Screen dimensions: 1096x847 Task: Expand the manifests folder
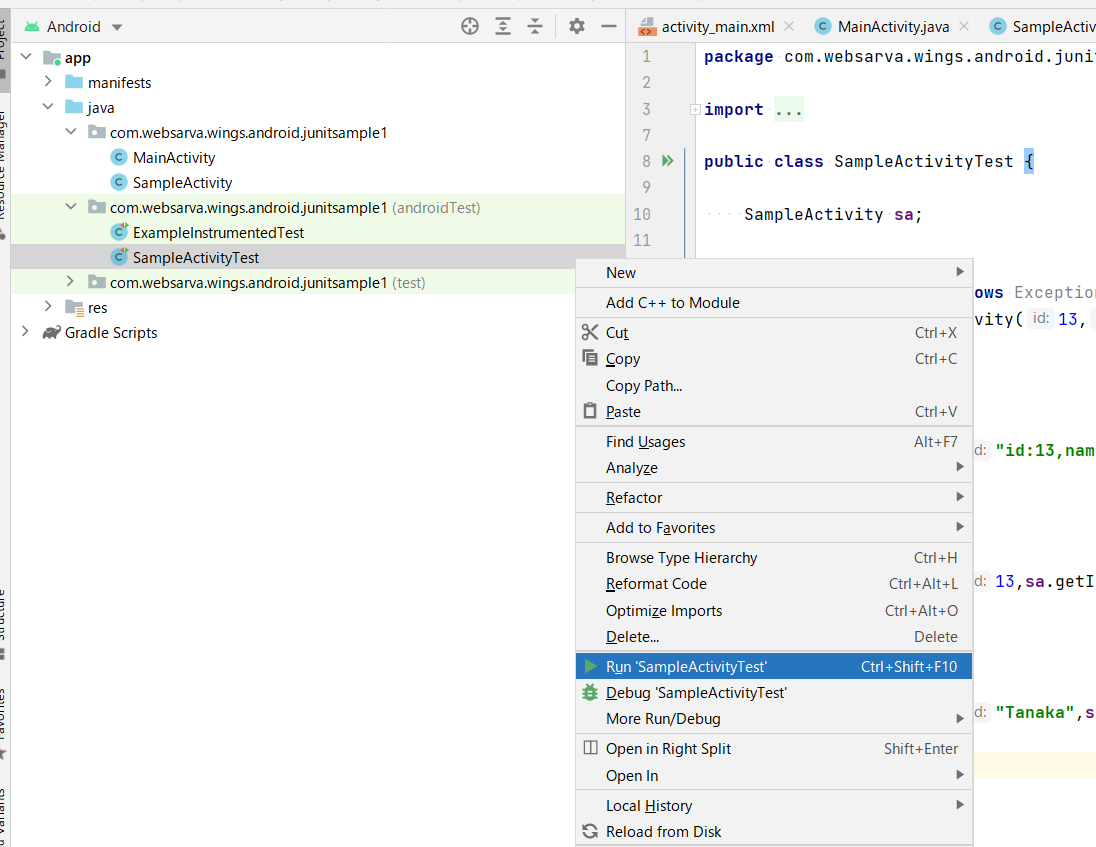(47, 82)
